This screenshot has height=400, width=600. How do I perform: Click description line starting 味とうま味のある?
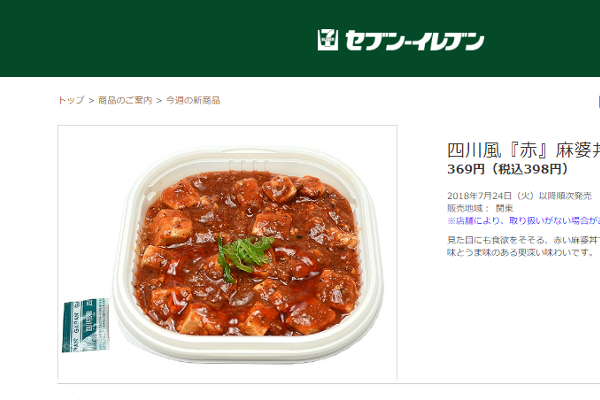[x=520, y=253]
